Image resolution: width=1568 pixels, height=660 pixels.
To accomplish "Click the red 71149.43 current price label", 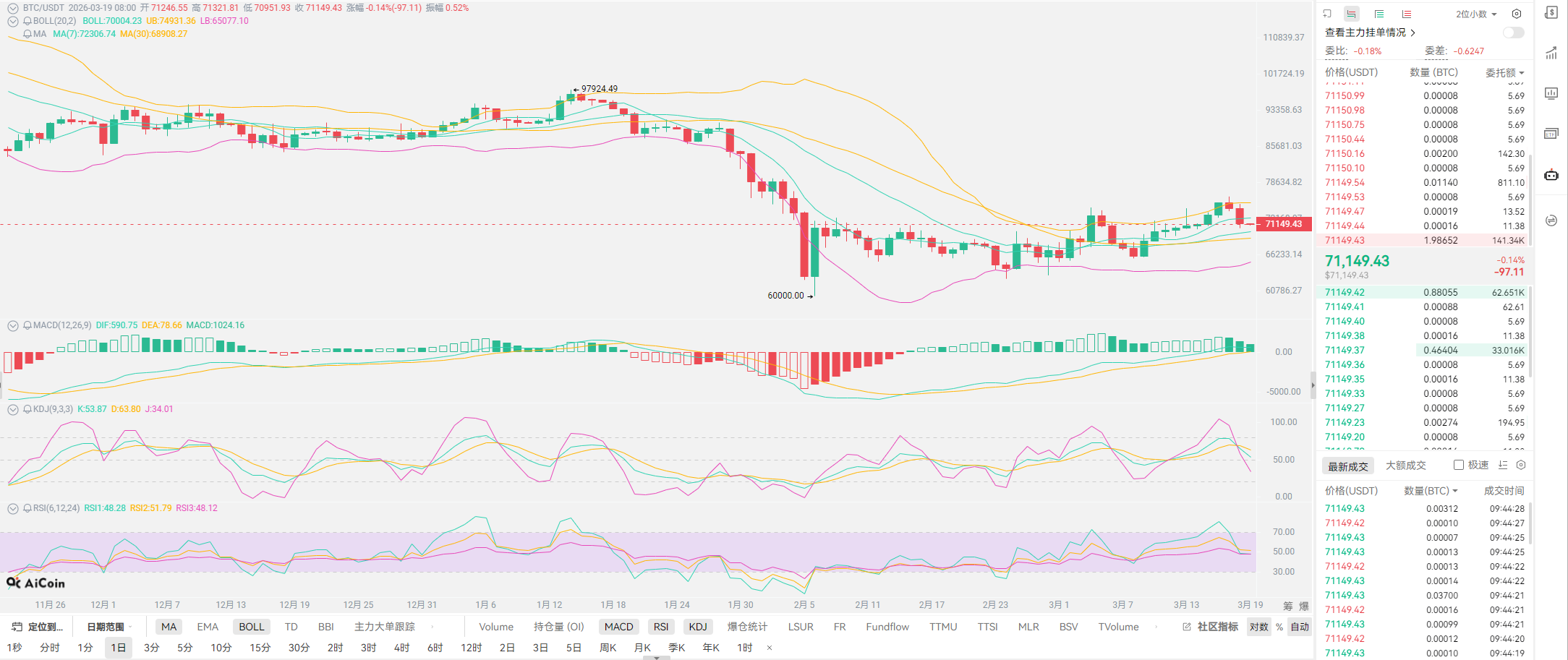I will pyautogui.click(x=1283, y=223).
